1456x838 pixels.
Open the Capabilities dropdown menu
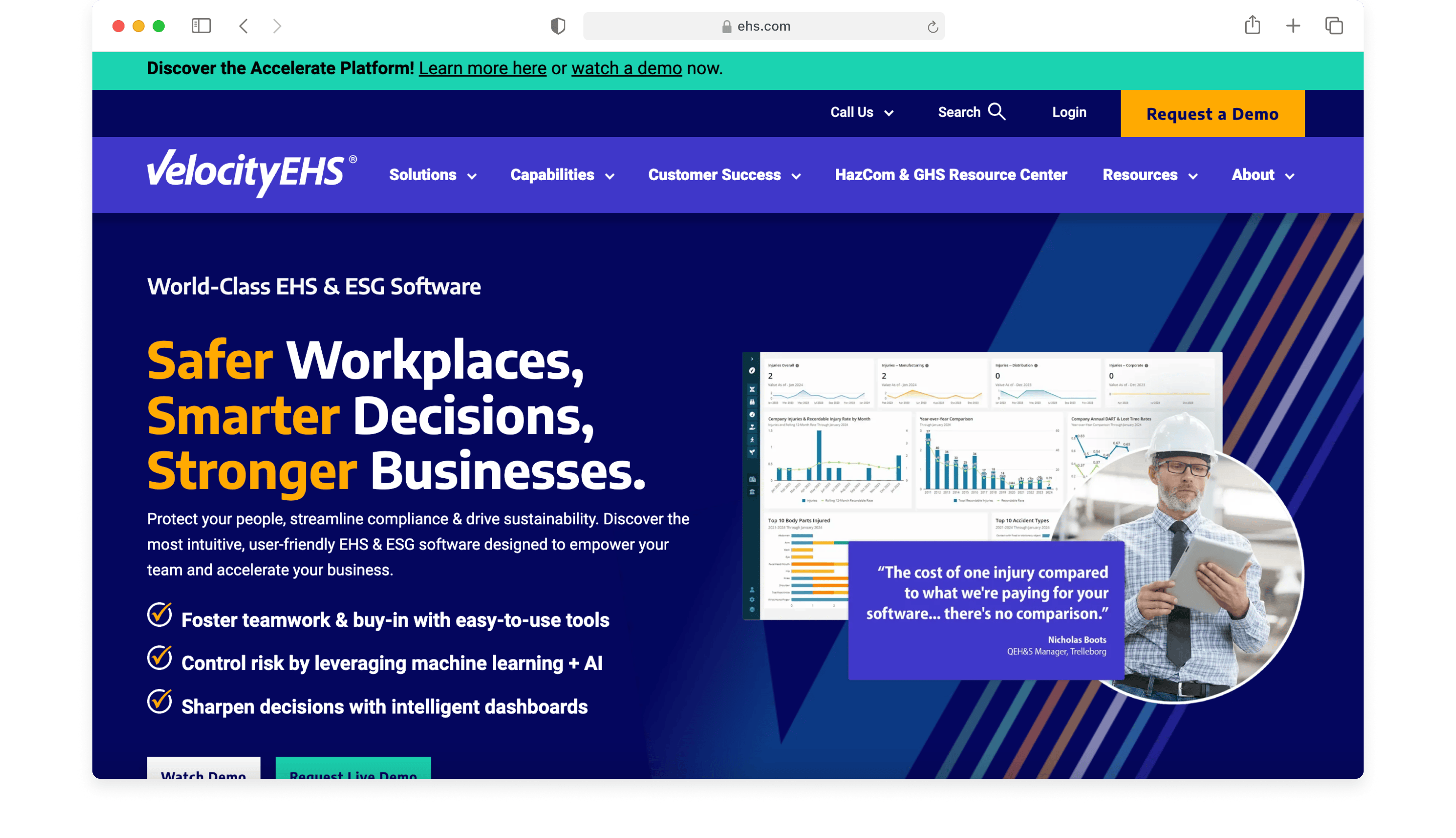point(562,175)
